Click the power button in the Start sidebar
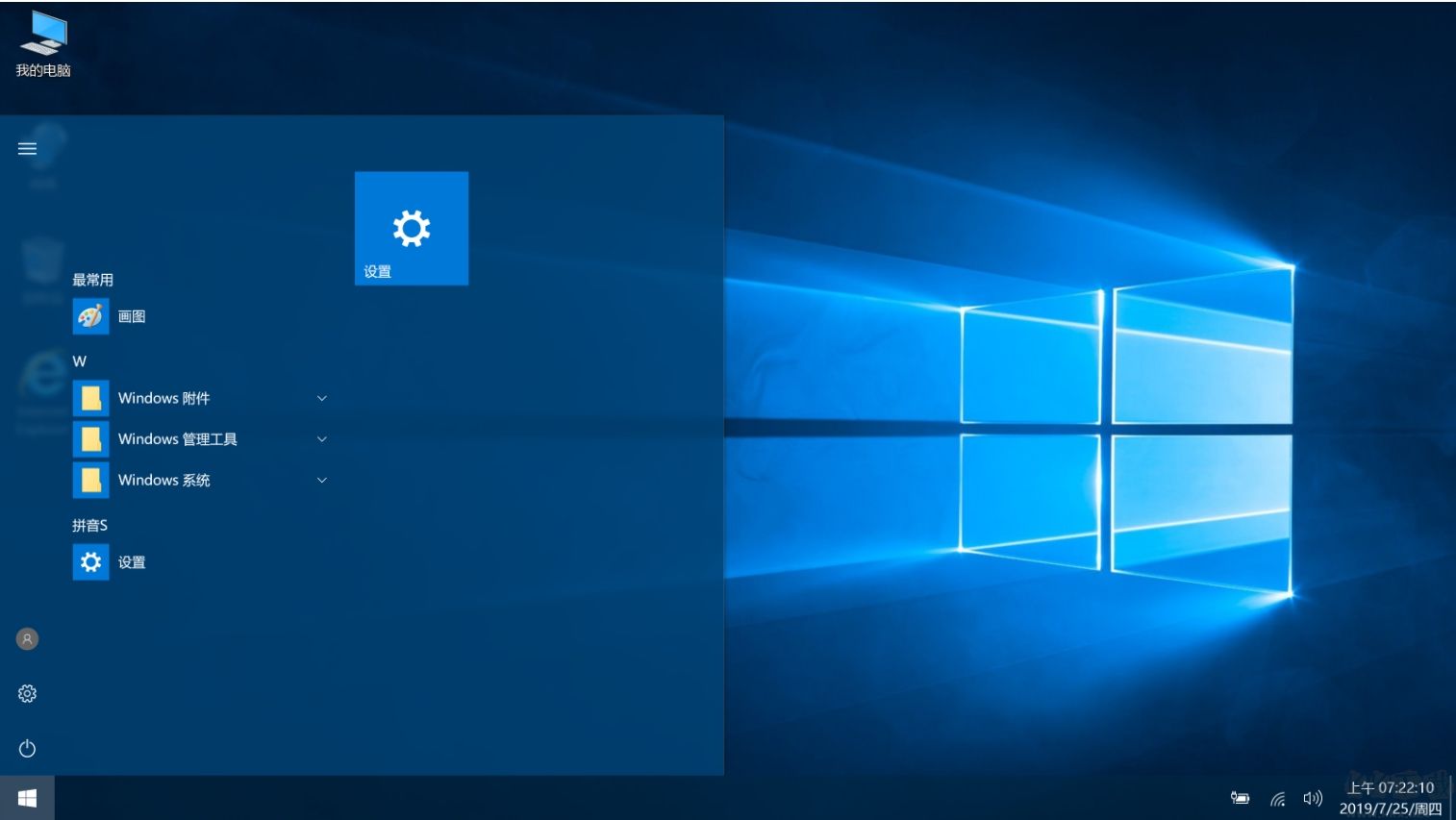 (x=27, y=748)
